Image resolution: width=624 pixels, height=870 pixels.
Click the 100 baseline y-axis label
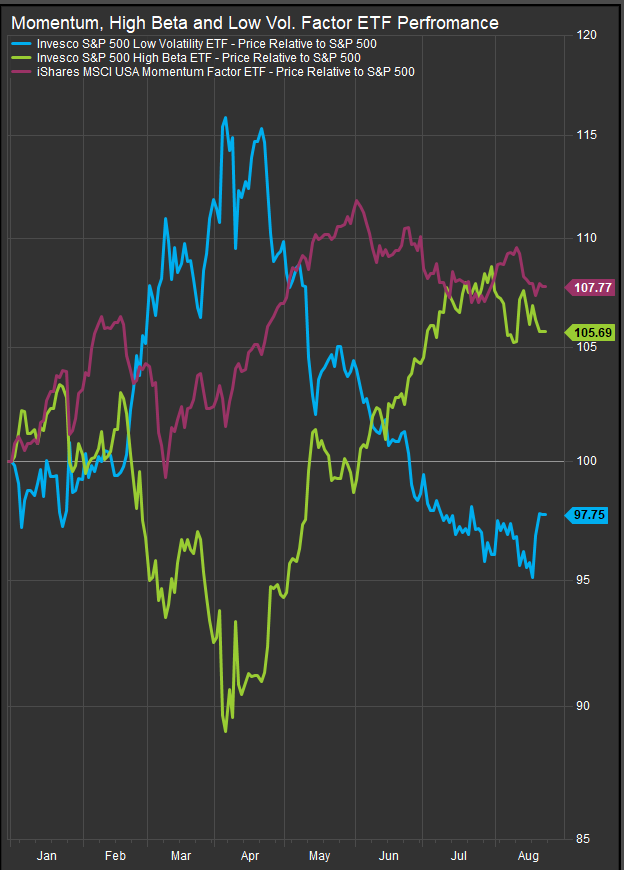pos(590,461)
